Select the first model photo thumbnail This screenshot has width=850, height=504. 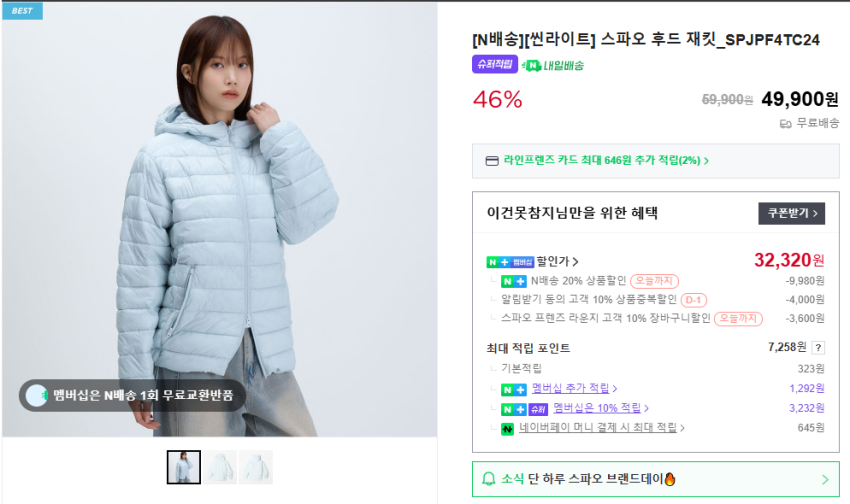(x=184, y=467)
